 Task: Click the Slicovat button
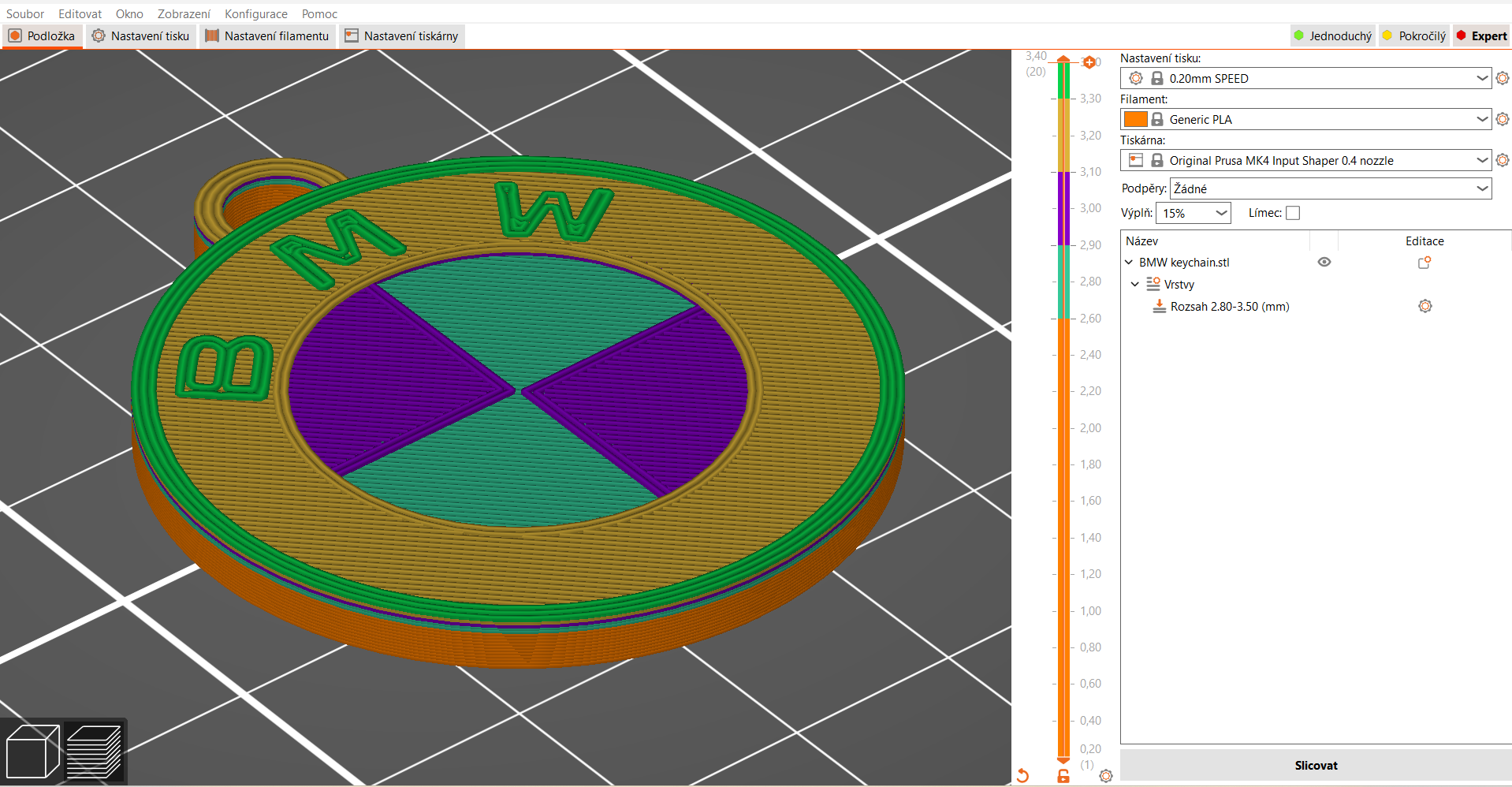(1315, 765)
